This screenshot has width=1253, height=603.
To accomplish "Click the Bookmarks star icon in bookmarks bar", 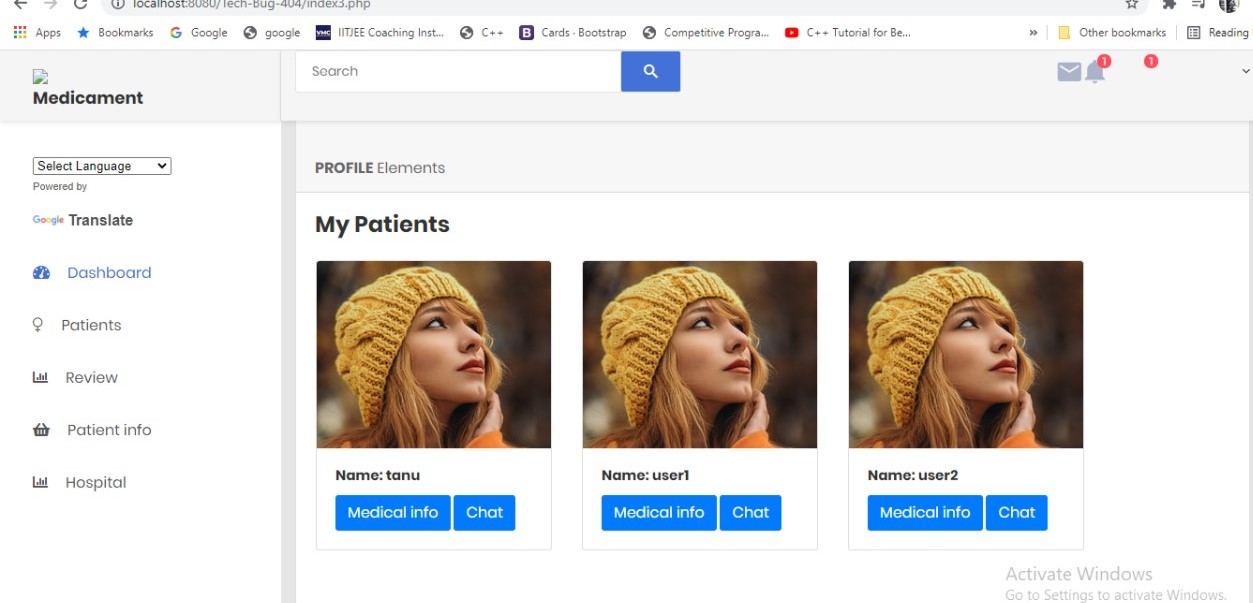I will coord(83,32).
